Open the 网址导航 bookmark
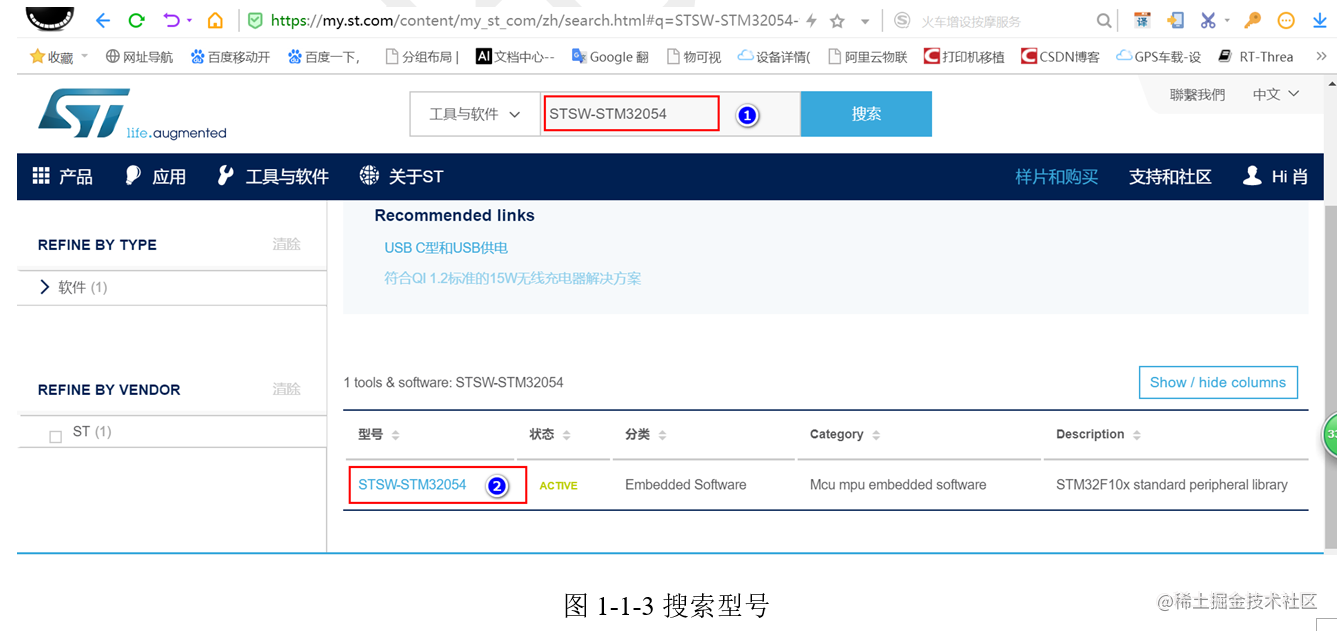The height and width of the screenshot is (631, 1337). [x=139, y=57]
